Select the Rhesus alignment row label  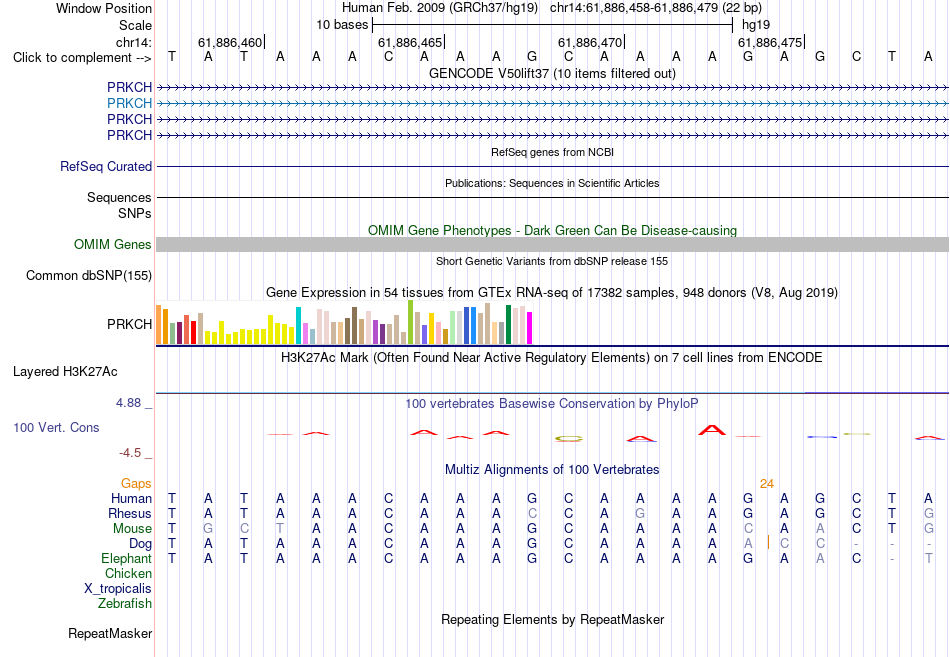coord(130,513)
